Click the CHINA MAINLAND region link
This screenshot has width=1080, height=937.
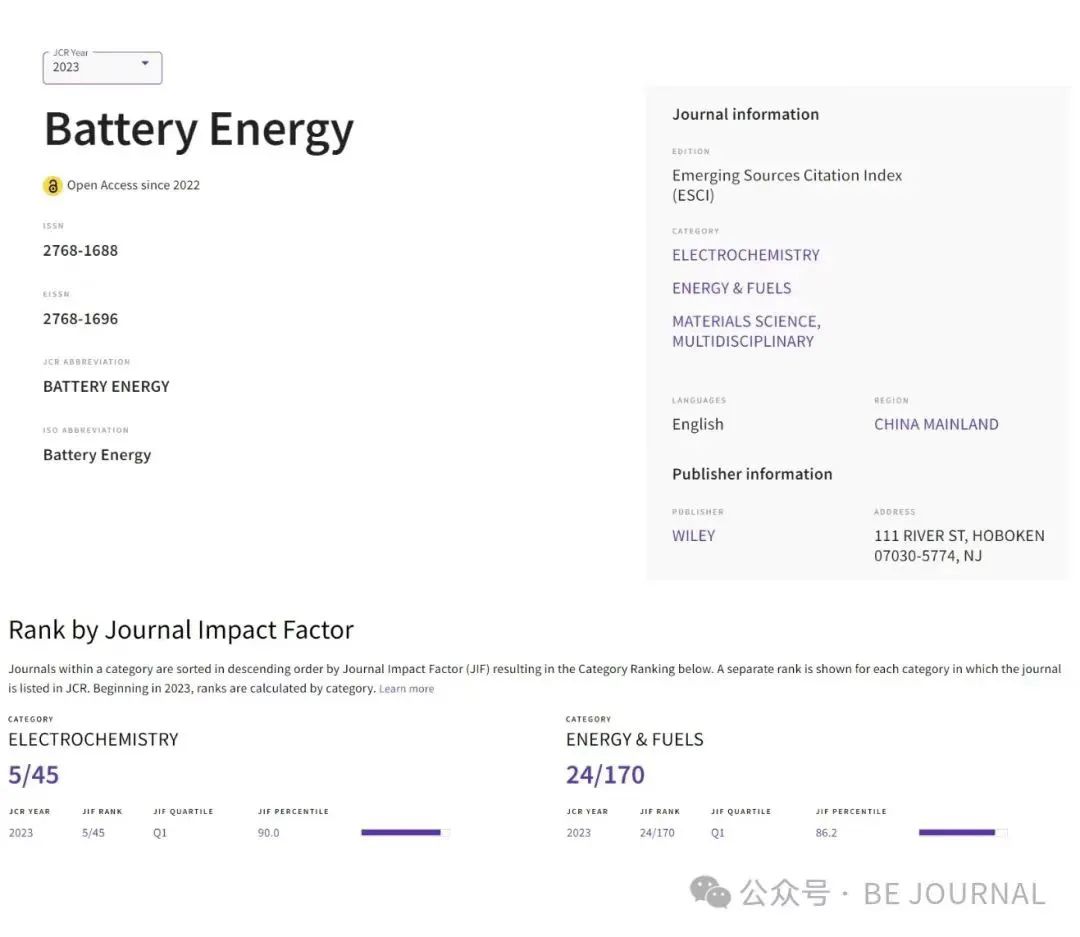[x=935, y=424]
